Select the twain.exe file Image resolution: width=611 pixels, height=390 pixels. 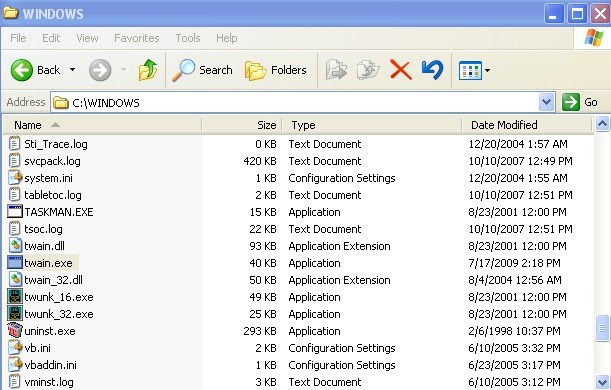click(x=48, y=263)
